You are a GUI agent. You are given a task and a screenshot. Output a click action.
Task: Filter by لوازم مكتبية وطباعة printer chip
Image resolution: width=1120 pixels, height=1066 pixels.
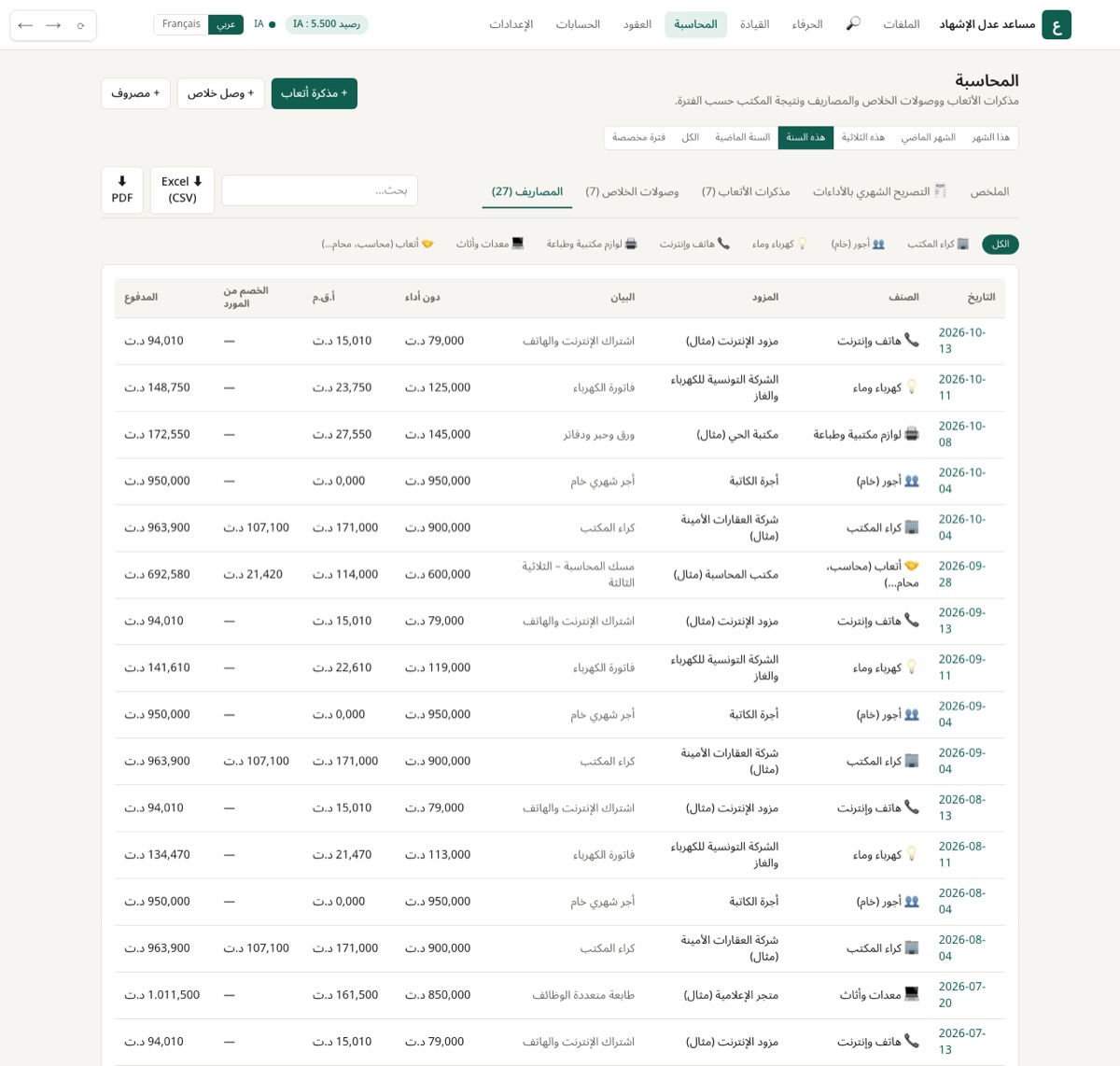(592, 244)
